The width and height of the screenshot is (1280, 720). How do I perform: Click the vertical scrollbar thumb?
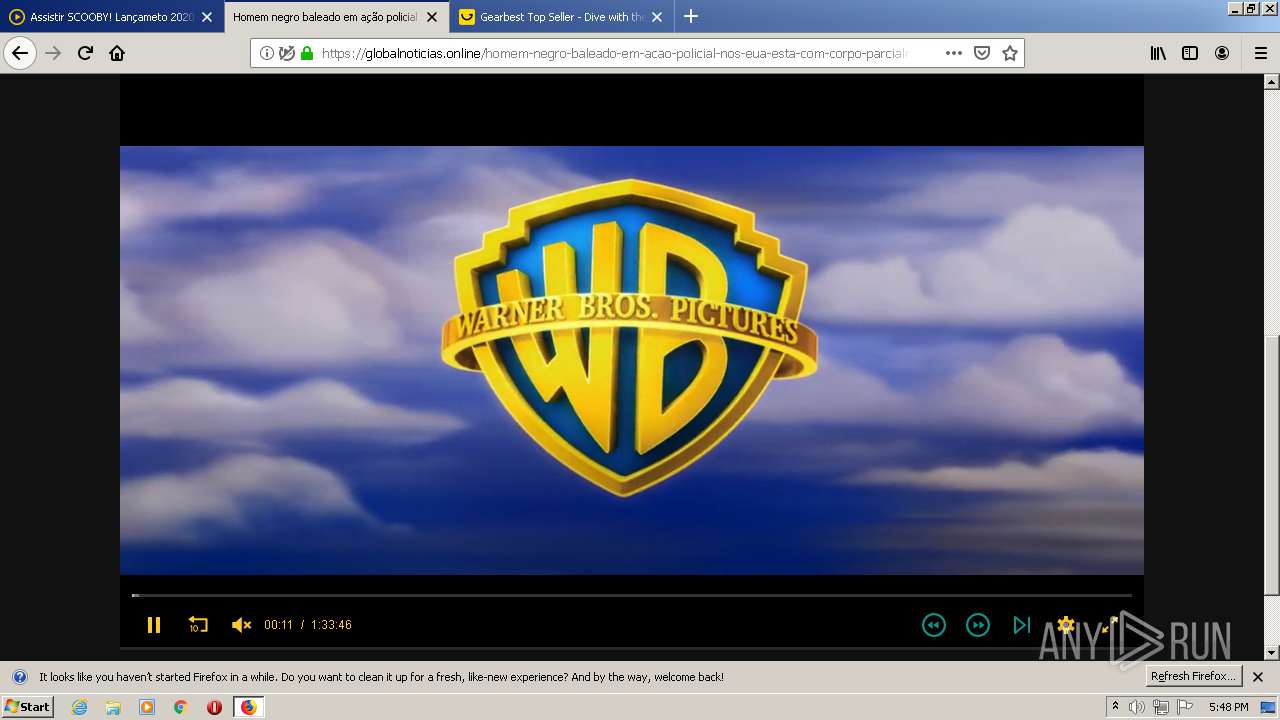point(1271,465)
